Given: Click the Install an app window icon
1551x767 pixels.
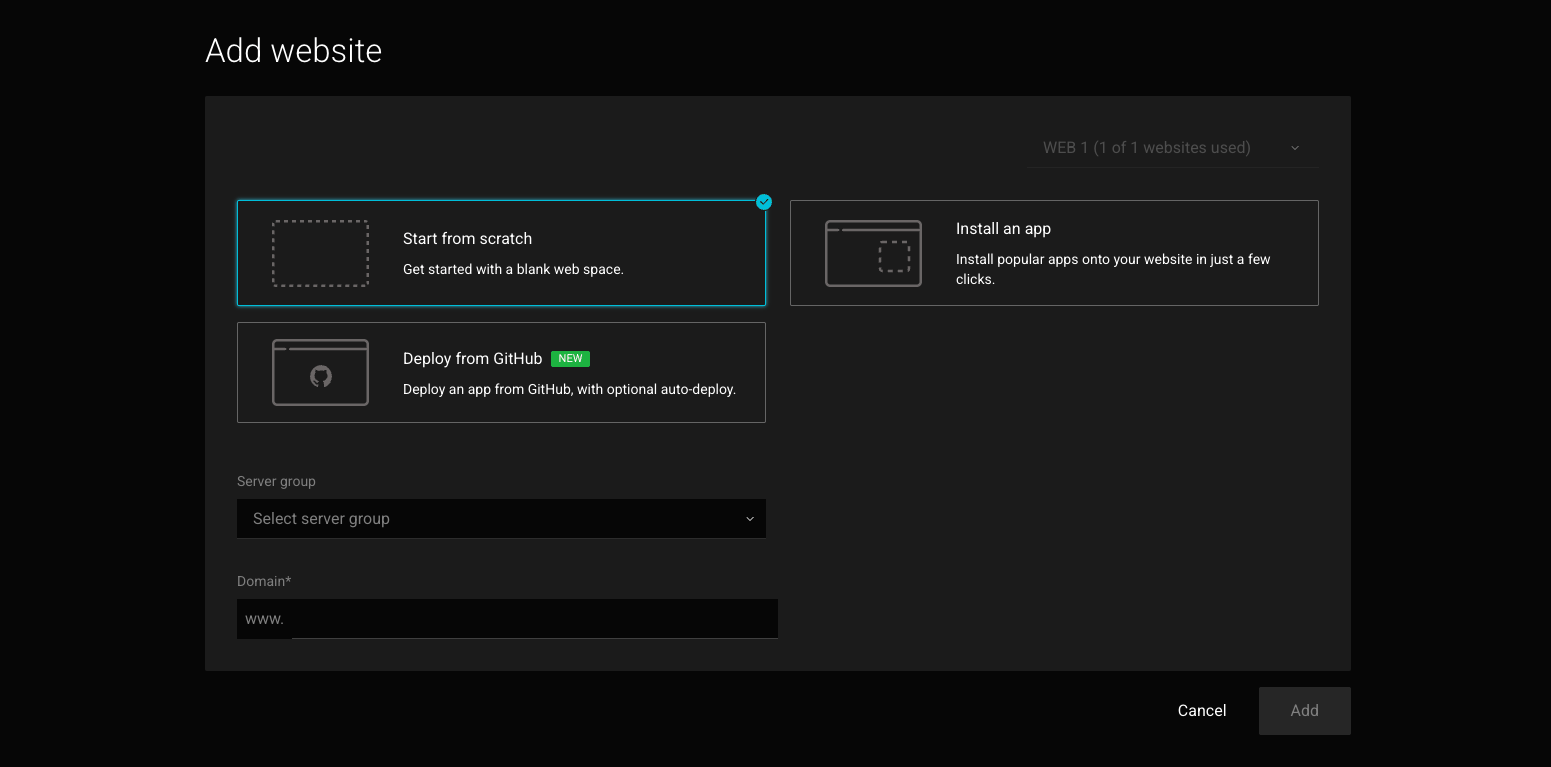Looking at the screenshot, I should [x=873, y=254].
